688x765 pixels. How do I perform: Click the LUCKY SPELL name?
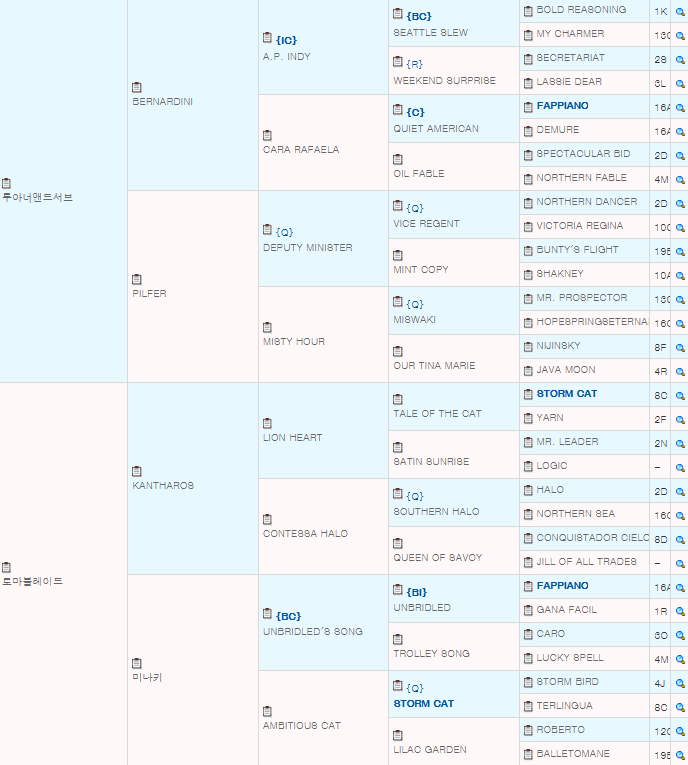[570, 658]
